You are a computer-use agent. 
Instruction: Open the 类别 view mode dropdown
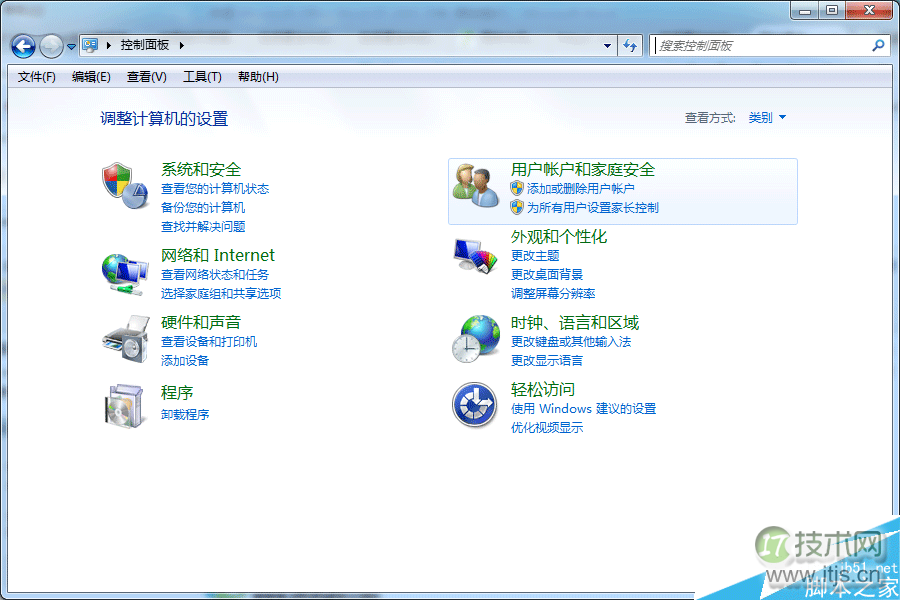point(767,118)
